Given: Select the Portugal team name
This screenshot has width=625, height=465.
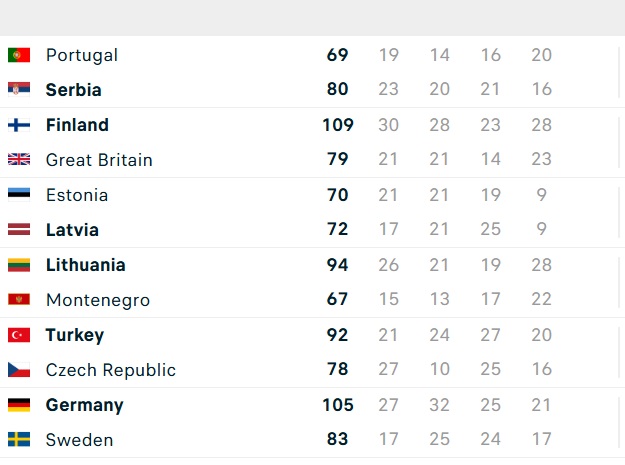Looking at the screenshot, I should 82,55.
